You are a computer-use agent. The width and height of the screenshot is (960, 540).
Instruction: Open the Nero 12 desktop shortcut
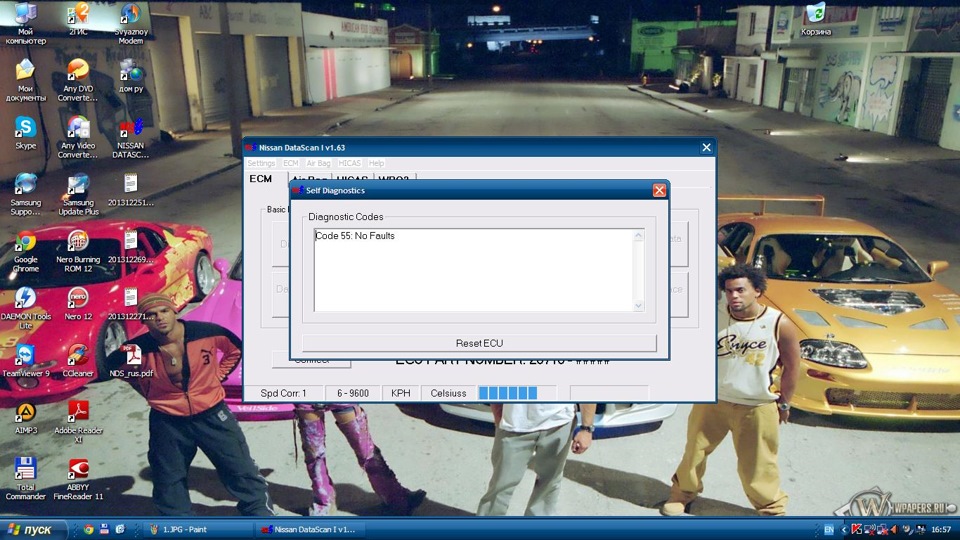[x=78, y=304]
